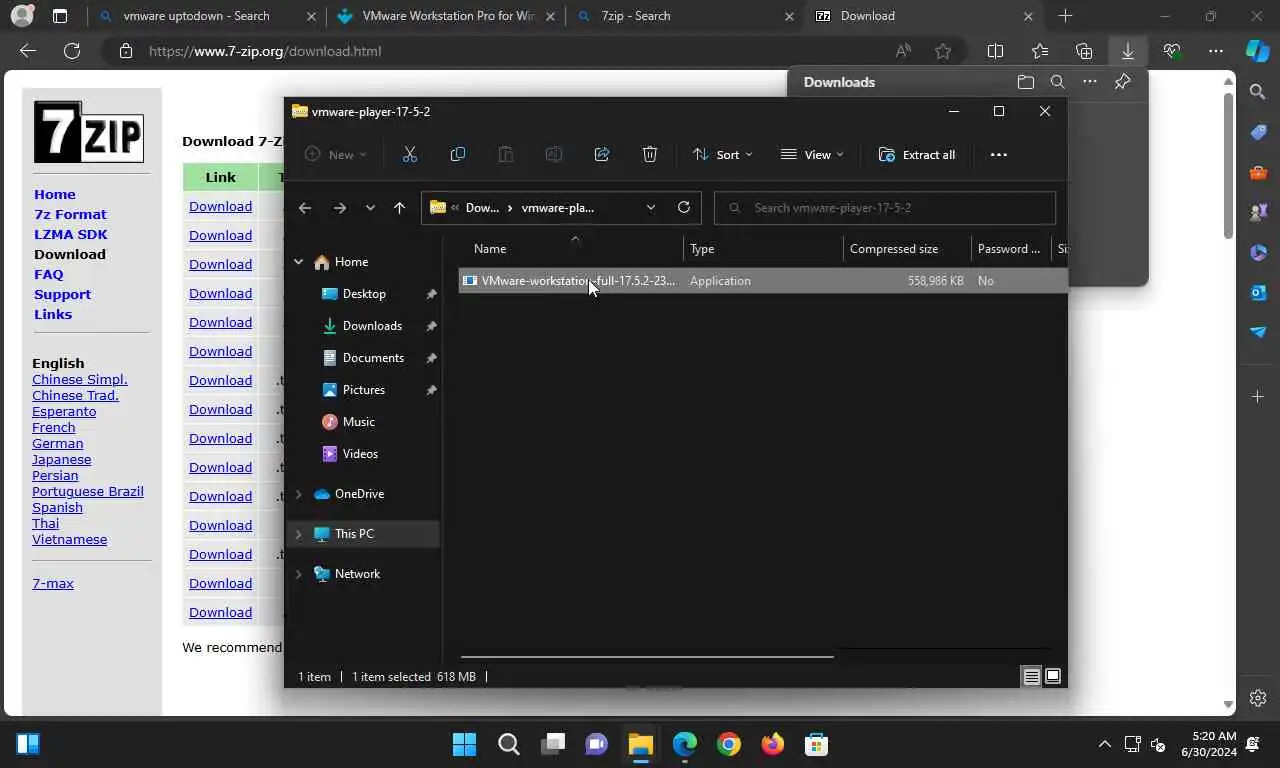Viewport: 1280px width, 768px height.
Task: Open recent locations chevron in Explorer
Action: pyautogui.click(x=370, y=208)
